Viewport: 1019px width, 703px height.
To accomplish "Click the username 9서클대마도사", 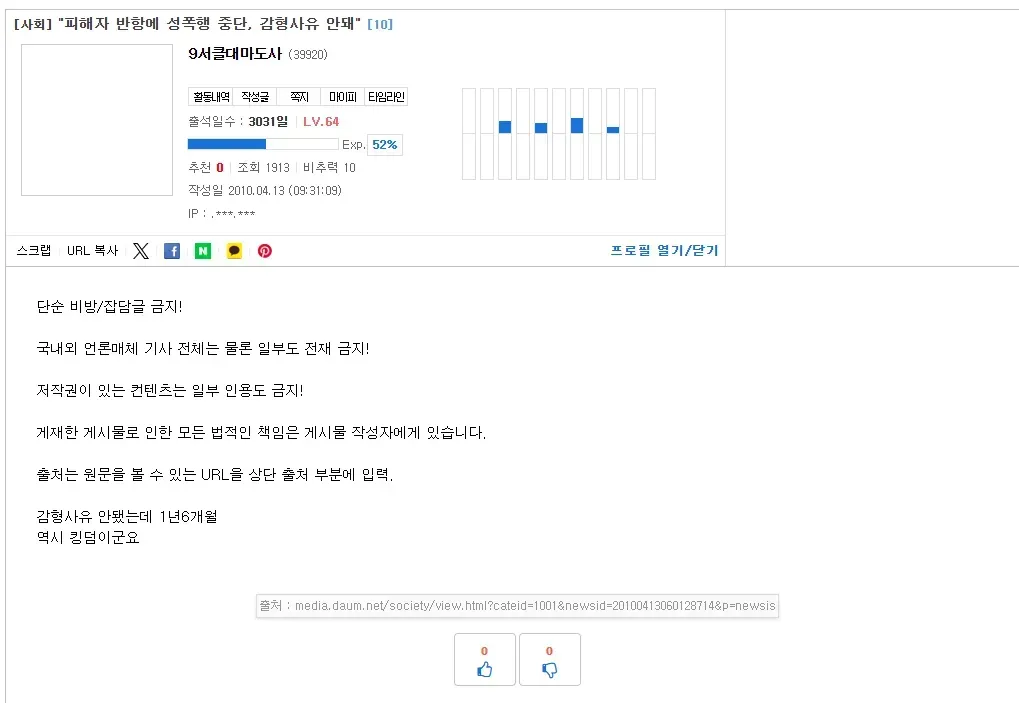I will 235,54.
